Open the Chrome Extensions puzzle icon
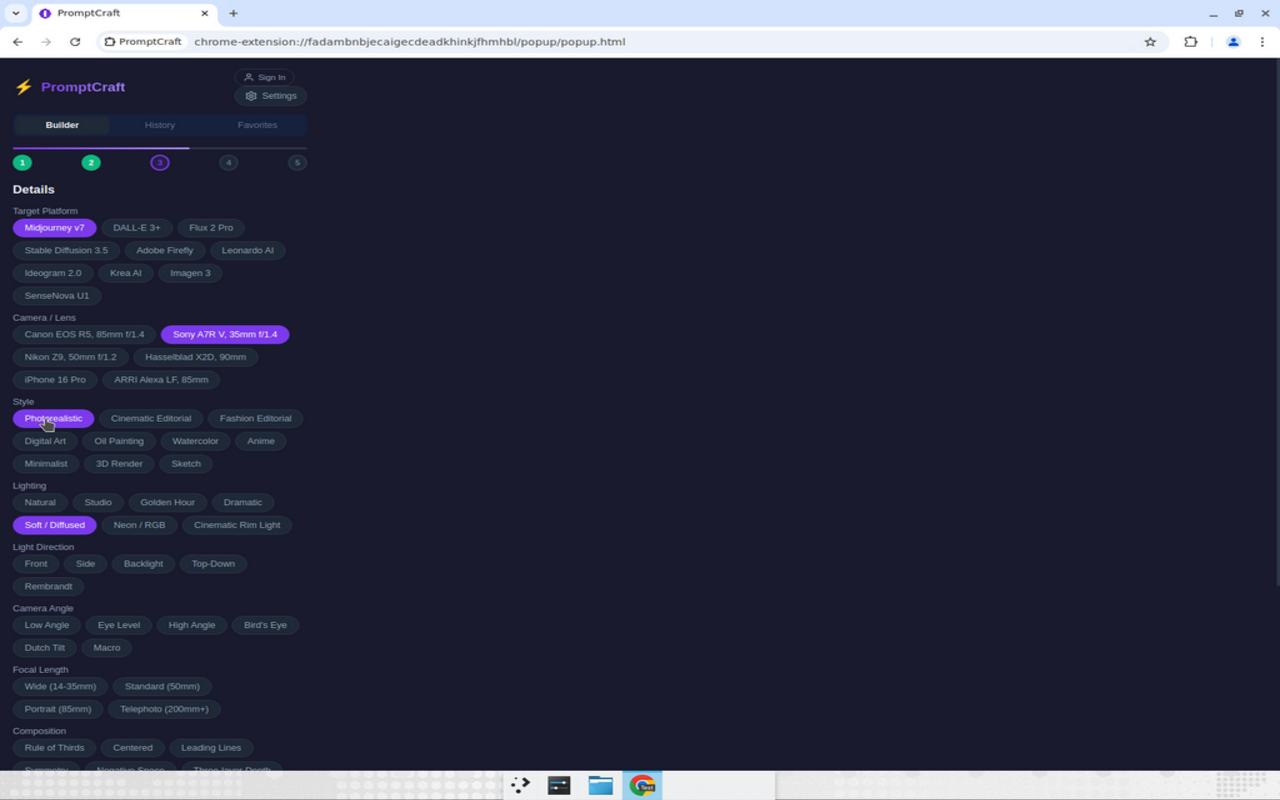Viewport: 1280px width, 800px height. [1190, 42]
